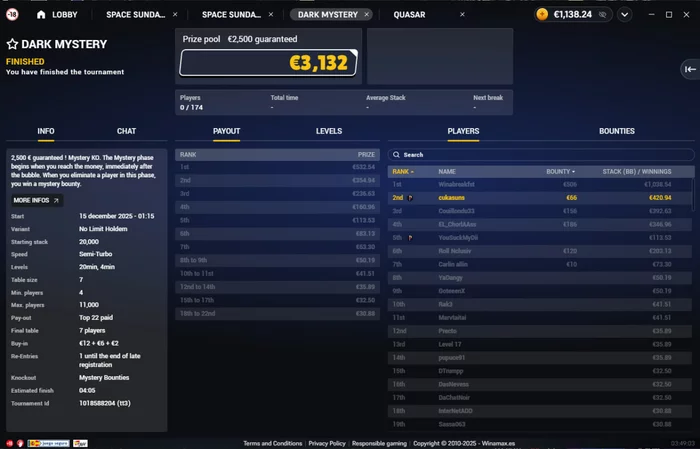This screenshot has height=449, width=700.
Task: Hide the account balance with the eye icon
Action: coord(602,15)
